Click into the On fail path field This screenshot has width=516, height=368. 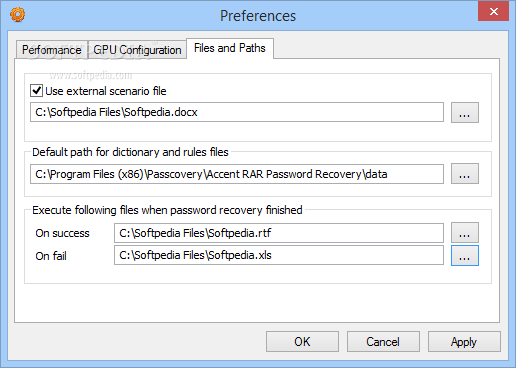coord(279,255)
